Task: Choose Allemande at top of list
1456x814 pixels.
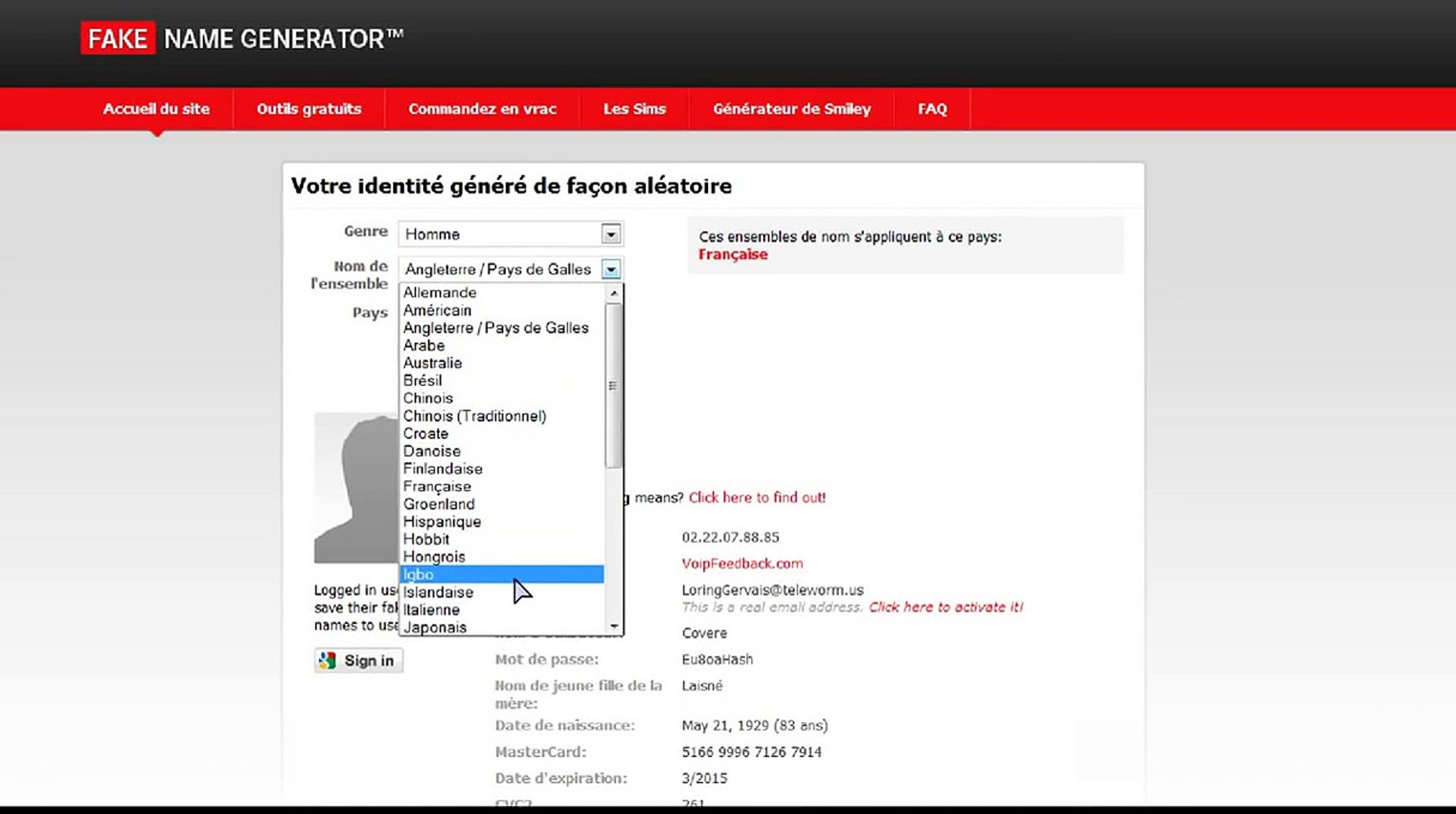Action: (x=440, y=292)
